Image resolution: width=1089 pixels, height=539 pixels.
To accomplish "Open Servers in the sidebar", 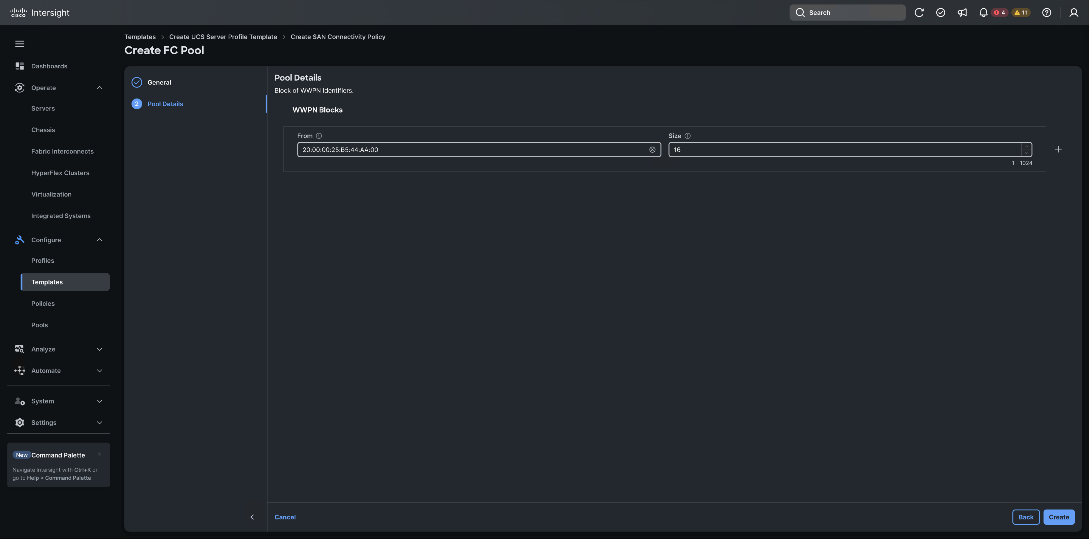I will (43, 108).
